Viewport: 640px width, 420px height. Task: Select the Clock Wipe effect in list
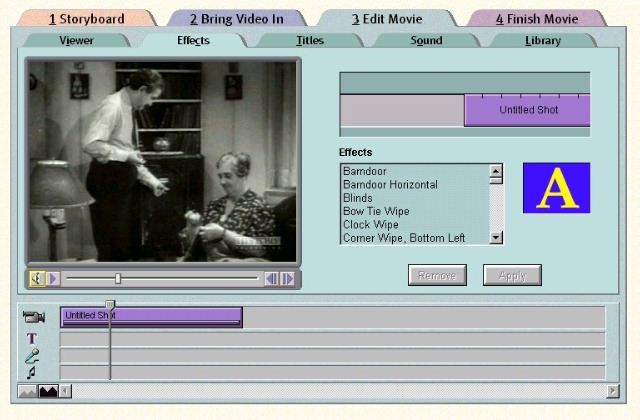coord(370,225)
